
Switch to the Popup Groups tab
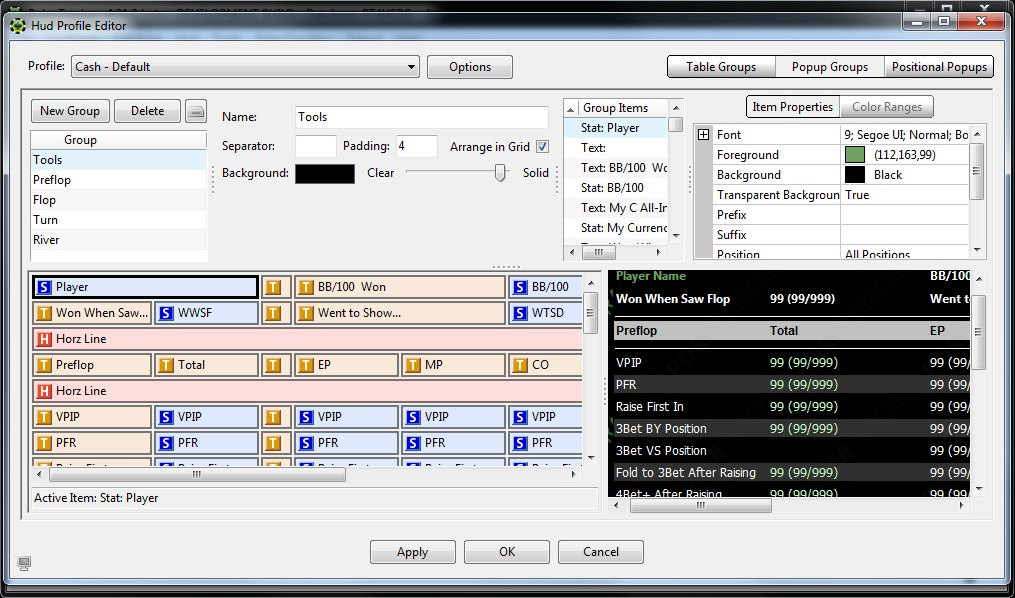tap(829, 67)
